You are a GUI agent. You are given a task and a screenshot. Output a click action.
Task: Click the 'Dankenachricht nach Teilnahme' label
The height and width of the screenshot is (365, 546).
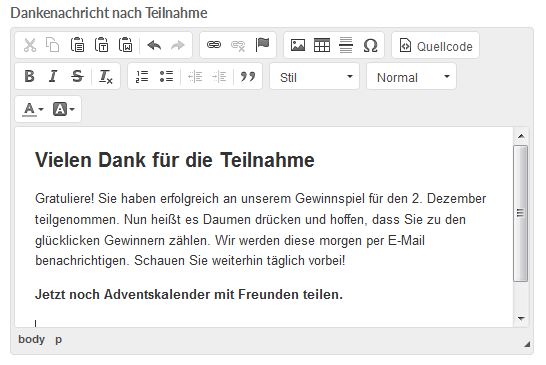[x=109, y=13]
